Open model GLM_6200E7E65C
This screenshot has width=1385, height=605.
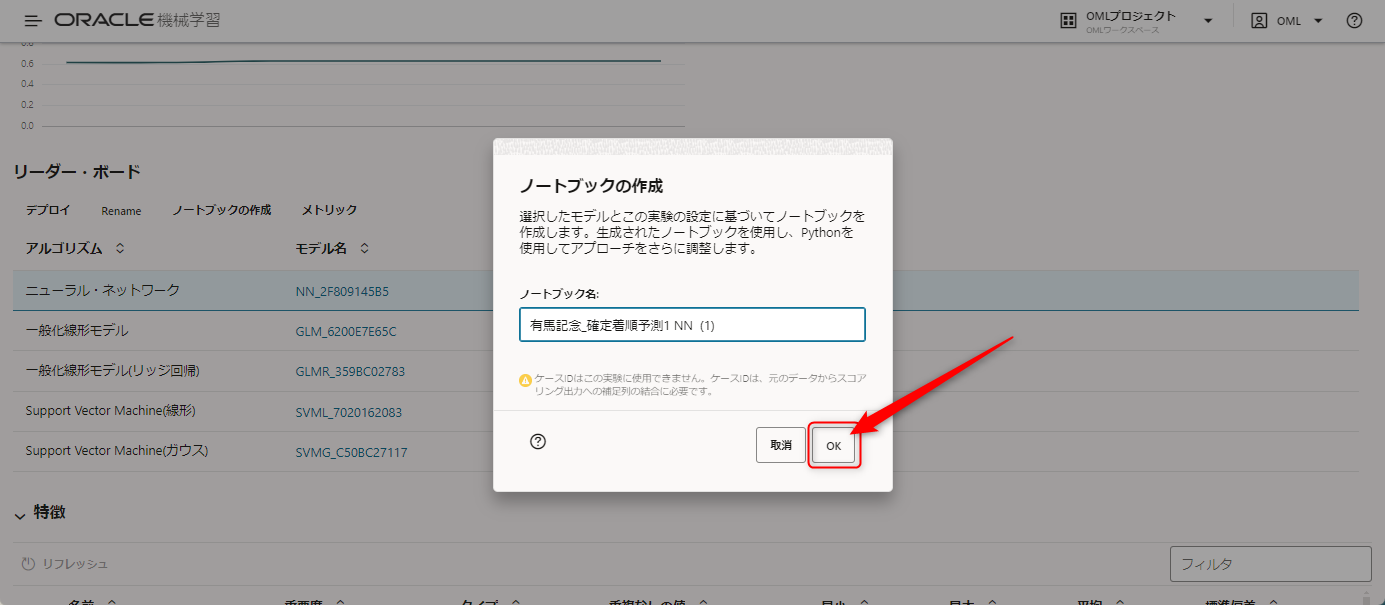tap(346, 331)
